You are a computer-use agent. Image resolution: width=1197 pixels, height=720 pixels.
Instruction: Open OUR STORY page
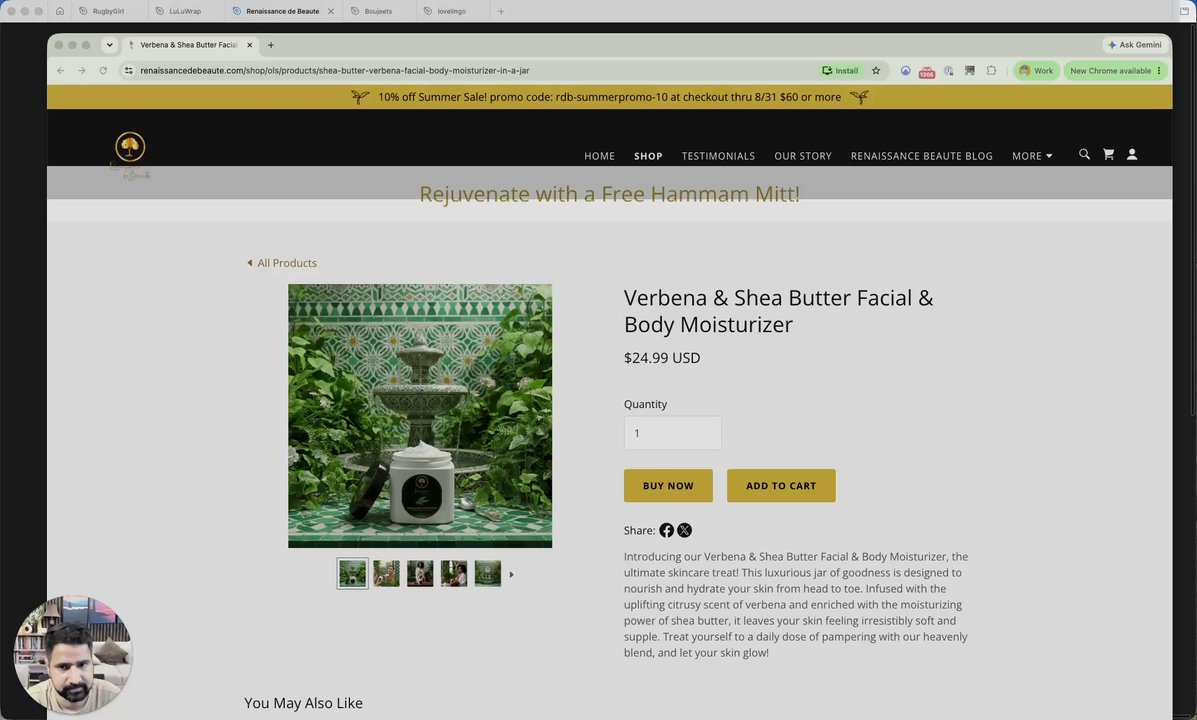point(803,156)
